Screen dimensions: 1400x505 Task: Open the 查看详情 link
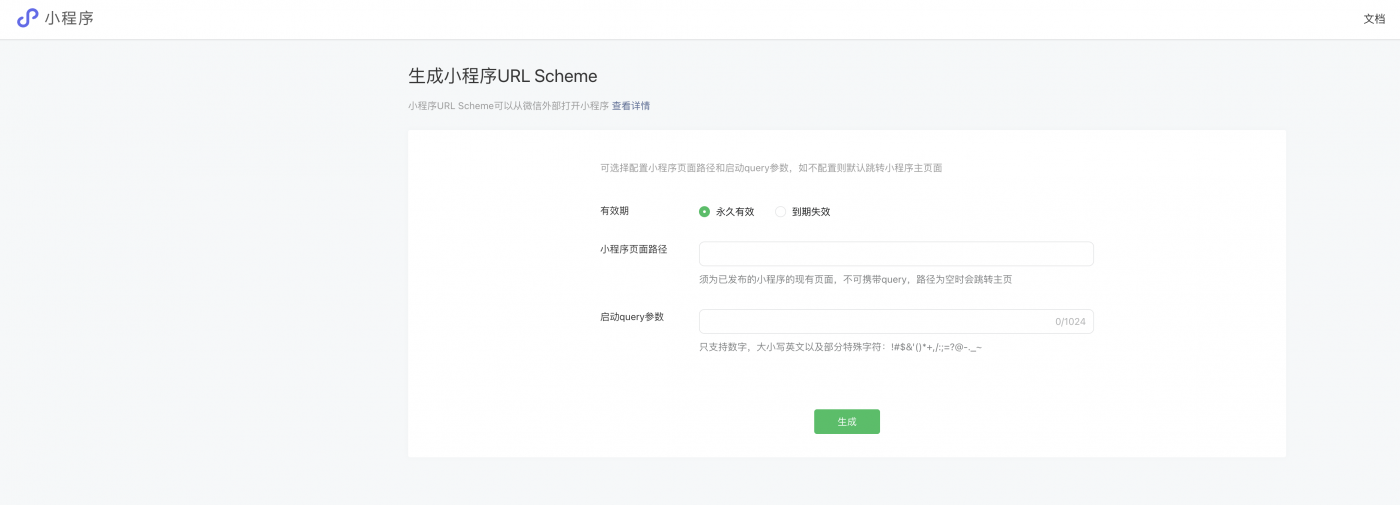pyautogui.click(x=630, y=106)
